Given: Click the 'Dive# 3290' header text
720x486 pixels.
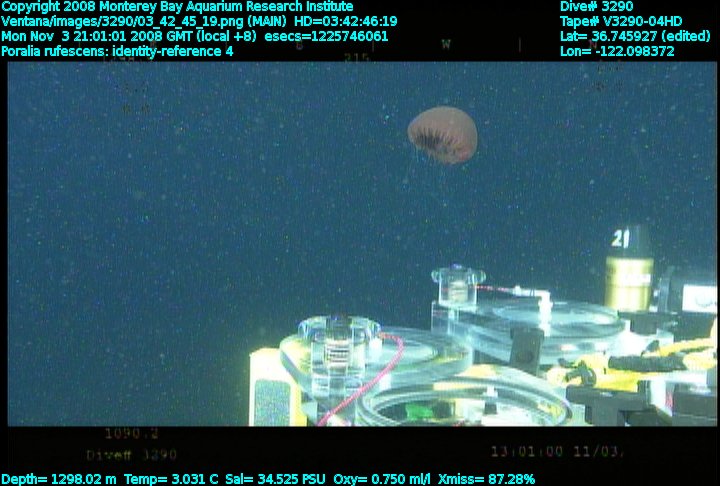Looking at the screenshot, I should click(596, 6).
